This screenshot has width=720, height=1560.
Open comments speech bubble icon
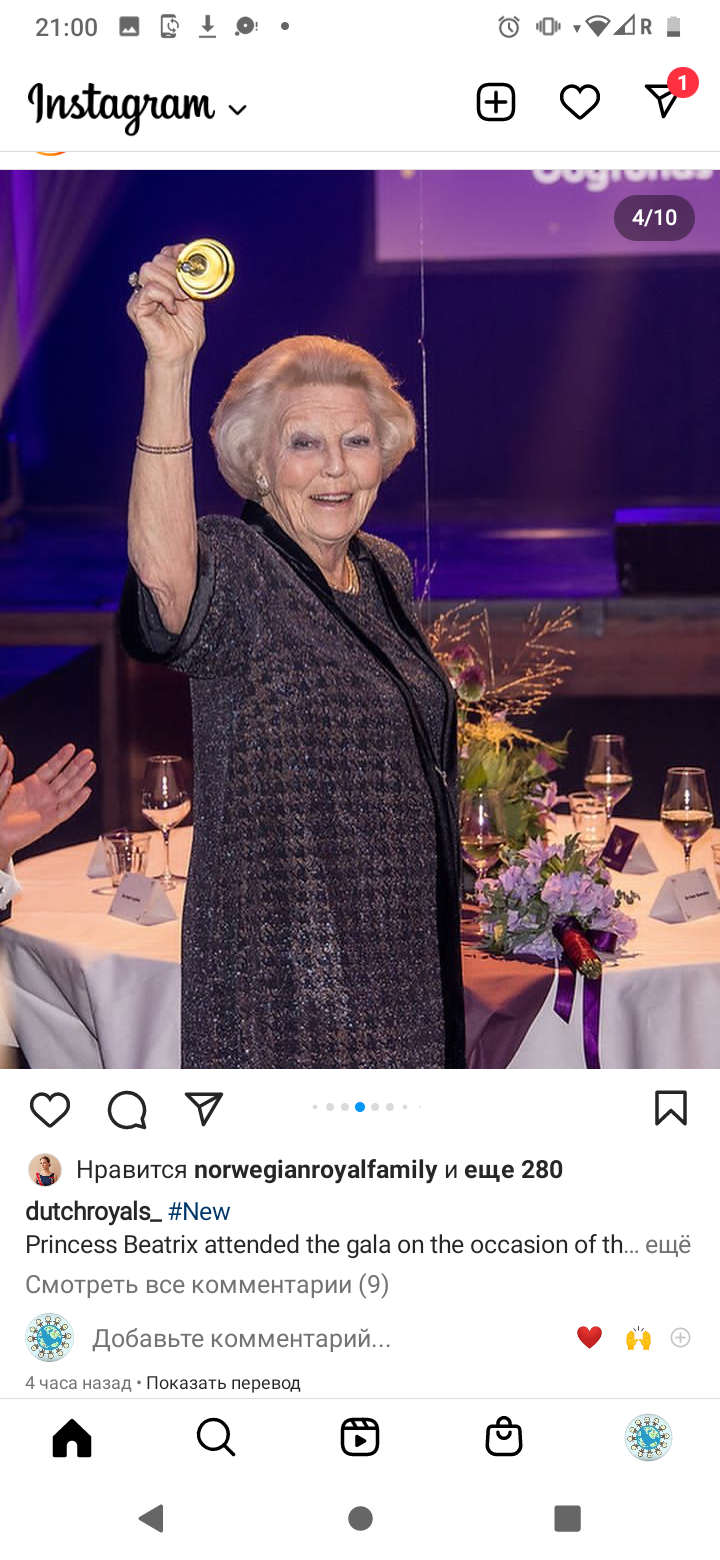point(127,1109)
